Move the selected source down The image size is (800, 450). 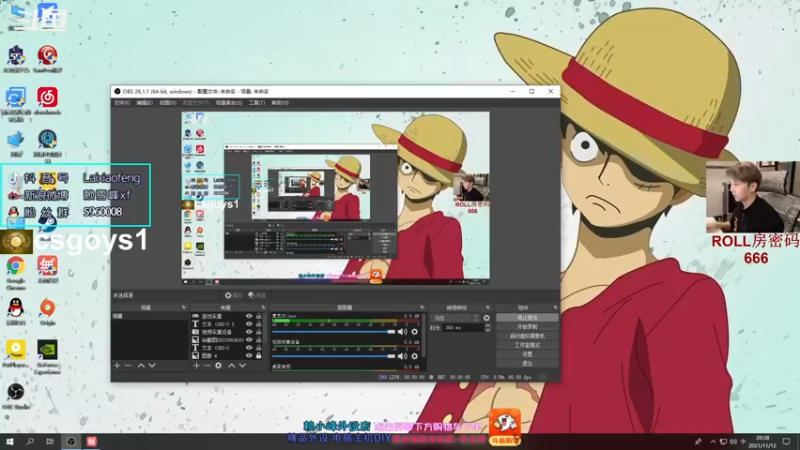242,366
